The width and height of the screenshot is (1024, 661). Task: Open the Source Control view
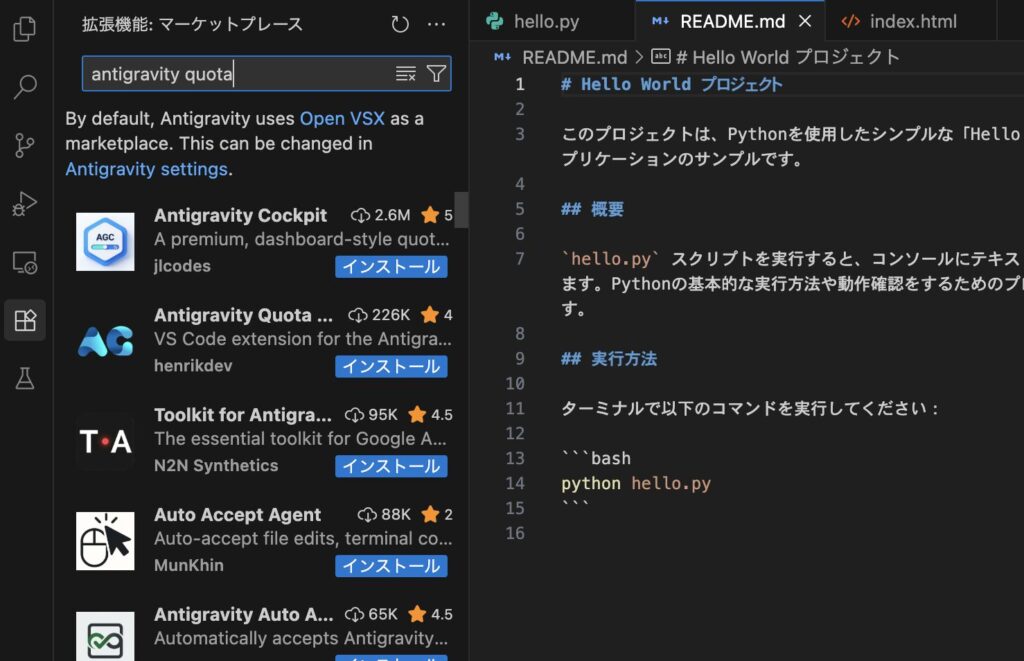(x=25, y=146)
